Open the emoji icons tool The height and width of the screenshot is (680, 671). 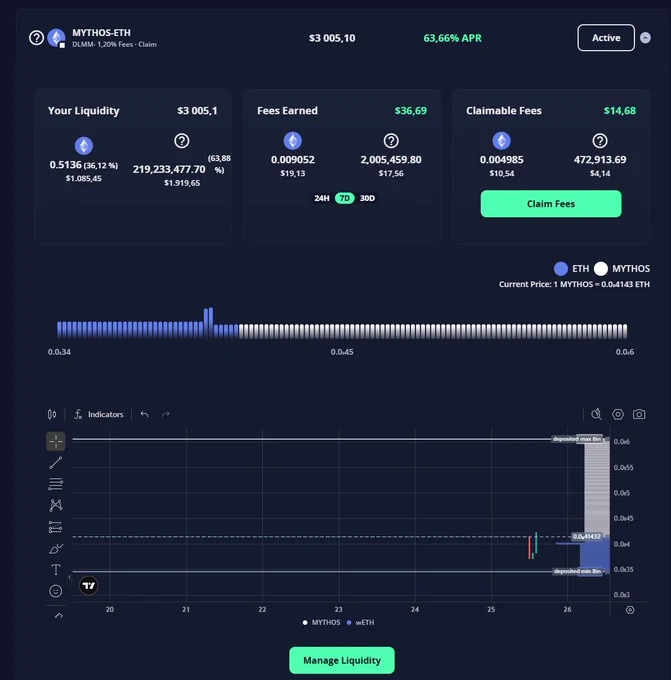56,591
